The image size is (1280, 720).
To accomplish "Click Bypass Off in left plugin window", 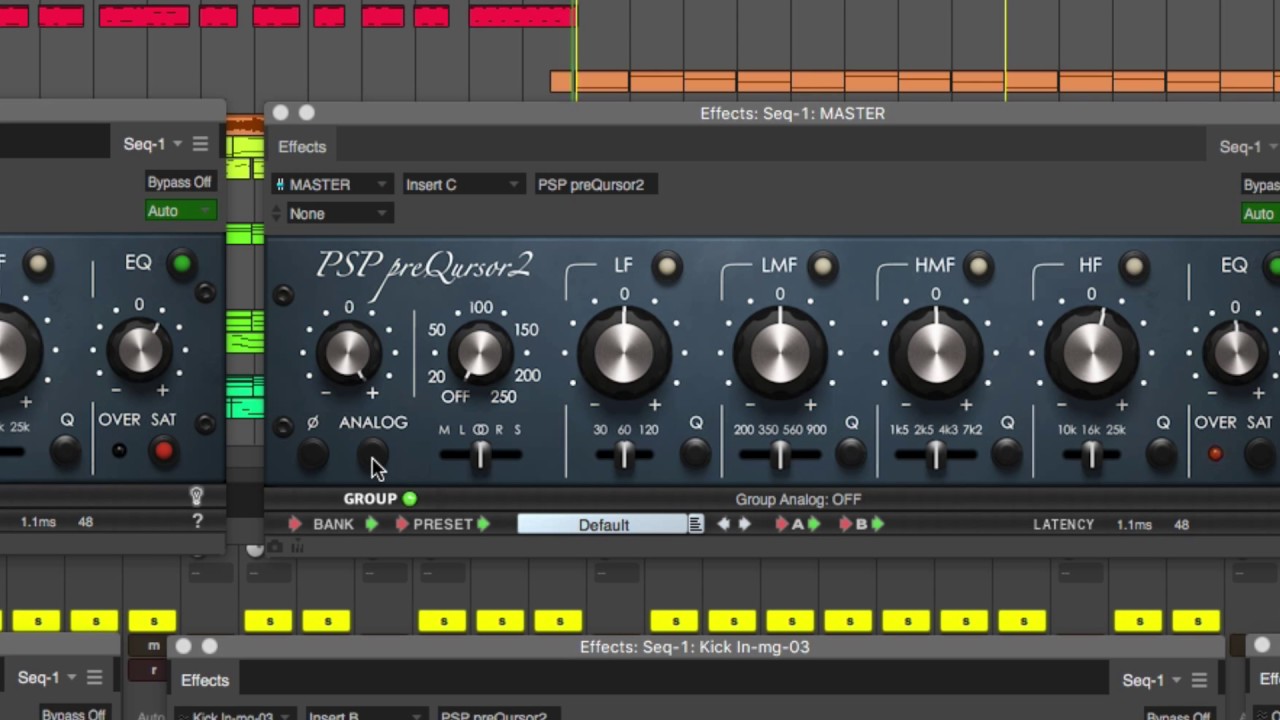I will 180,182.
